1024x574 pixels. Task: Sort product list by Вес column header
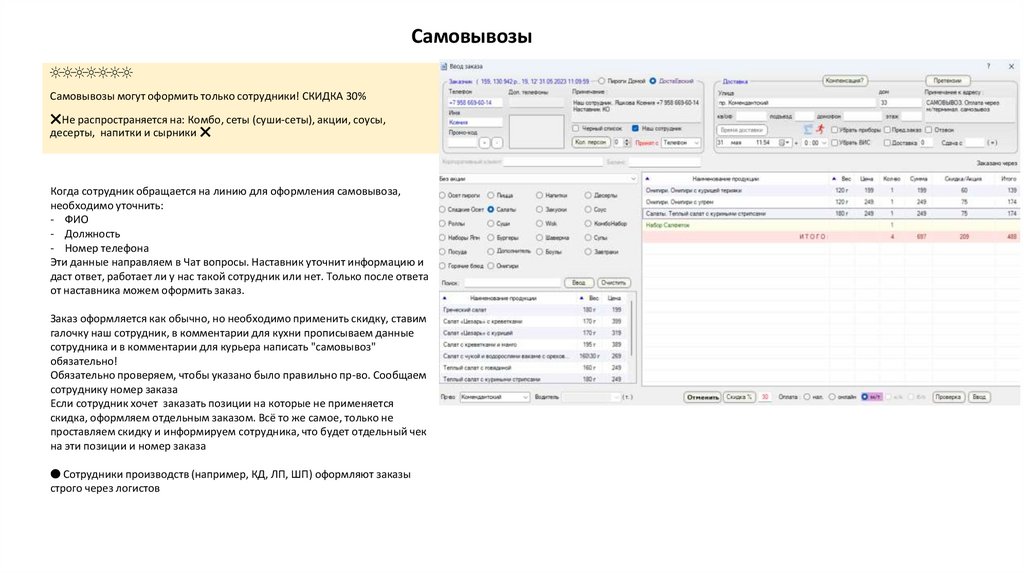[593, 299]
